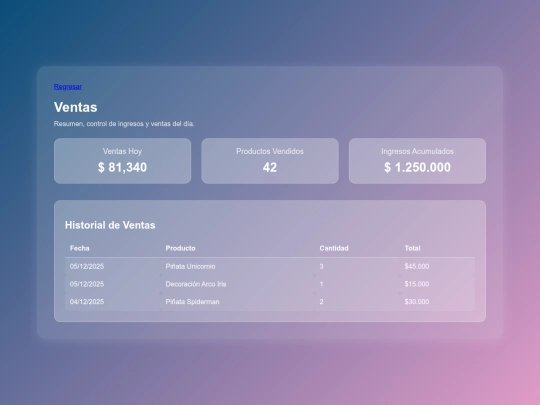
Task: Open the Ingresos Acumulados summary card
Action: coord(417,161)
